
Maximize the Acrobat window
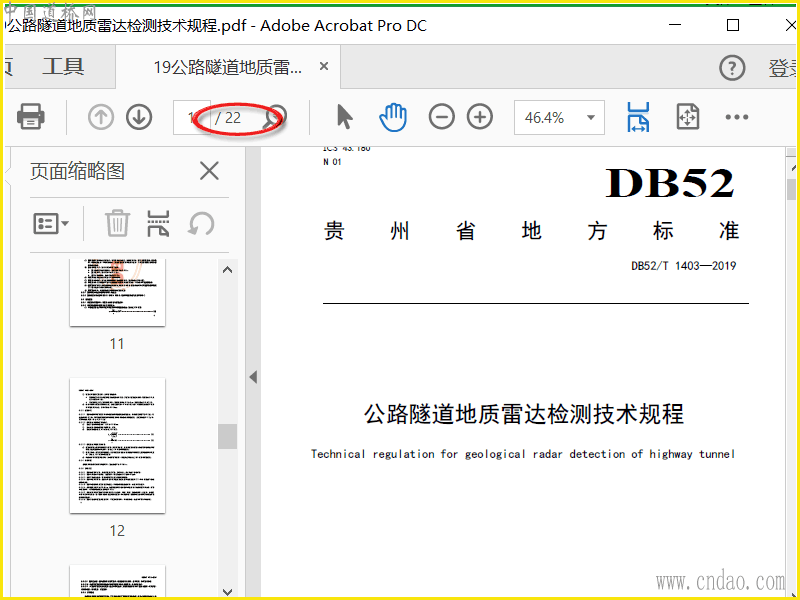[733, 24]
